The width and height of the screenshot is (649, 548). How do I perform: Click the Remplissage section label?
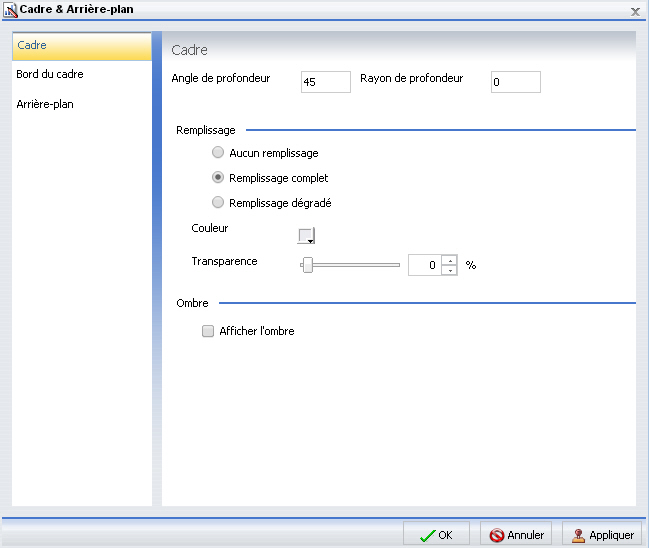(206, 130)
